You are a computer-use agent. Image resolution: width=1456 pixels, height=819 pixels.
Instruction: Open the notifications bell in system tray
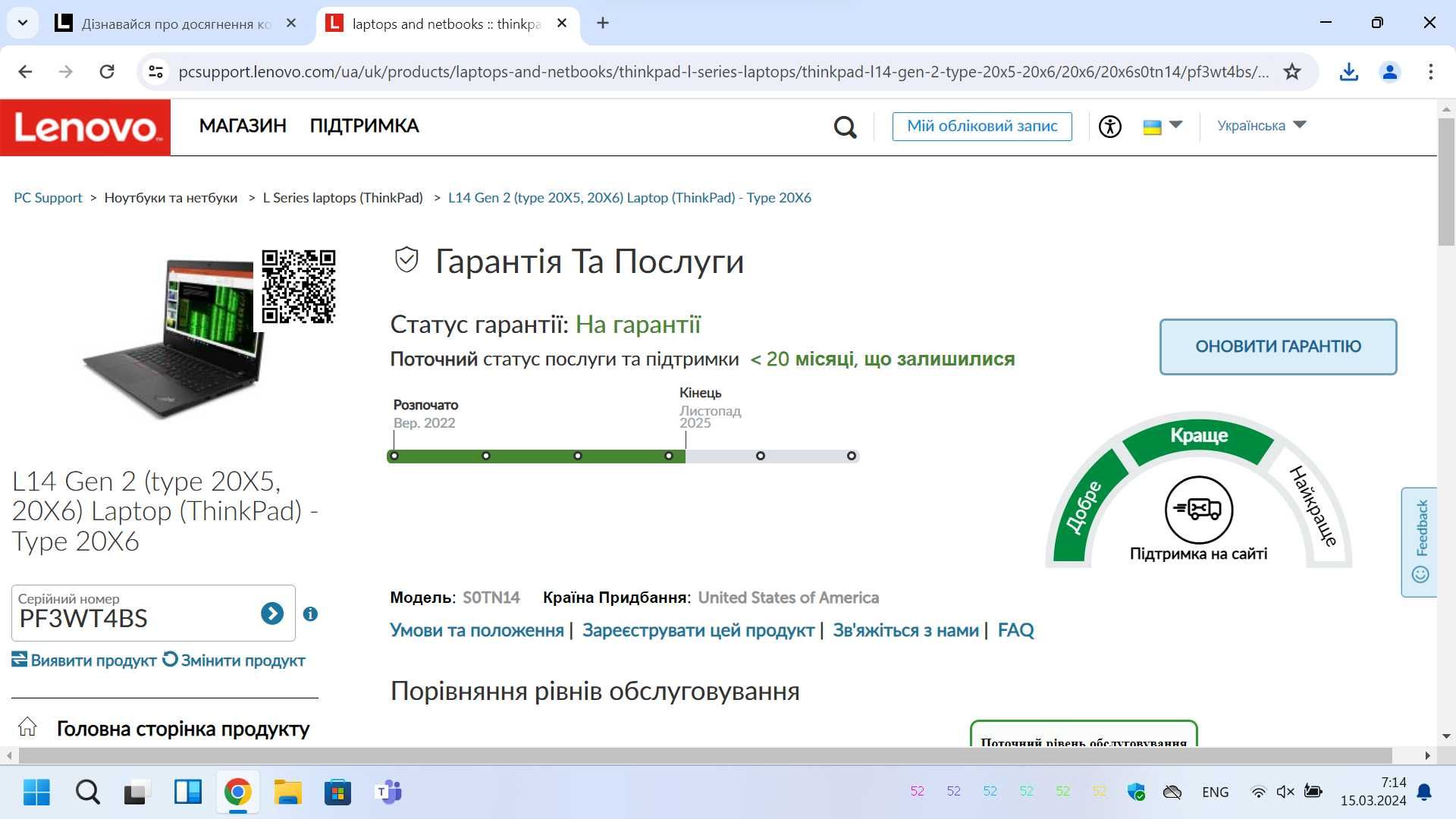[1424, 792]
